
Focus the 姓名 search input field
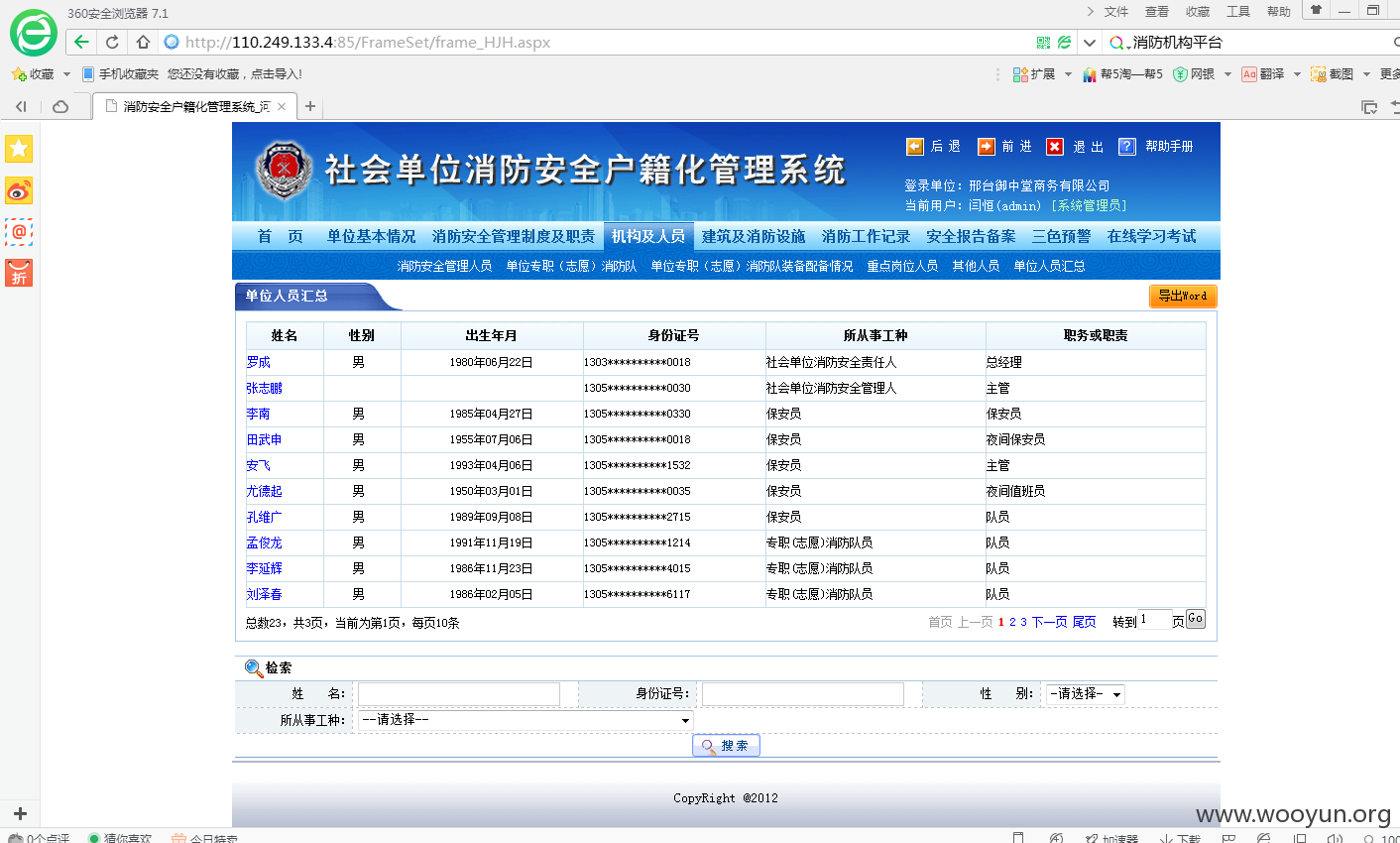[459, 694]
